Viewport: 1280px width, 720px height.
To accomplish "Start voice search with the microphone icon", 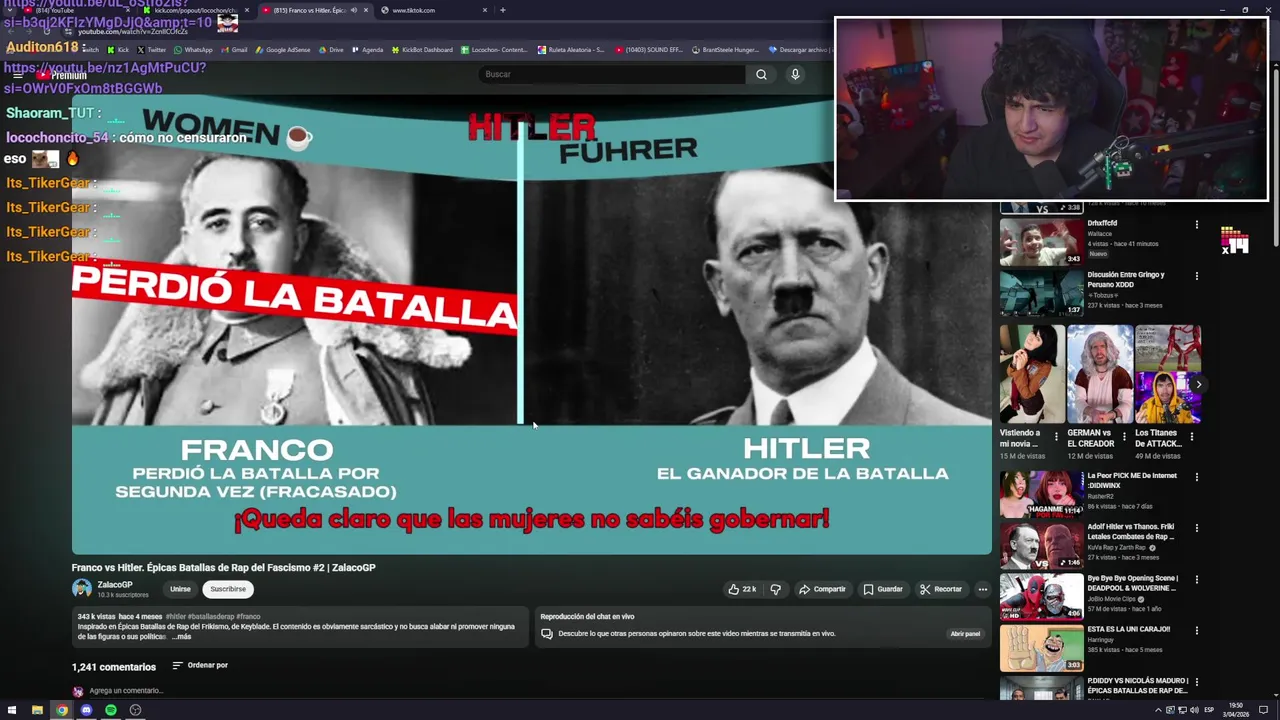I will click(x=795, y=74).
